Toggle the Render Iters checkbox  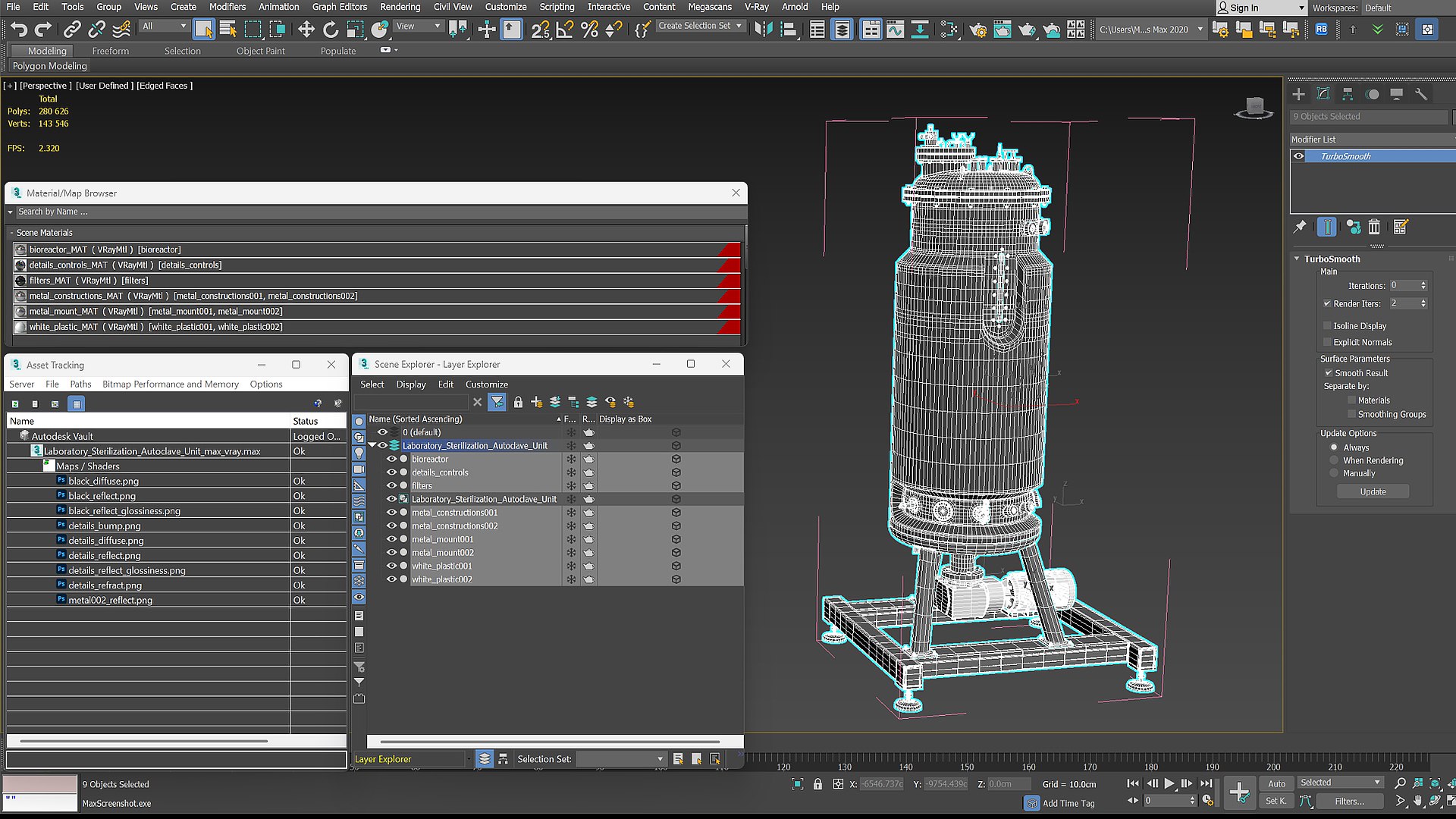(x=1327, y=303)
